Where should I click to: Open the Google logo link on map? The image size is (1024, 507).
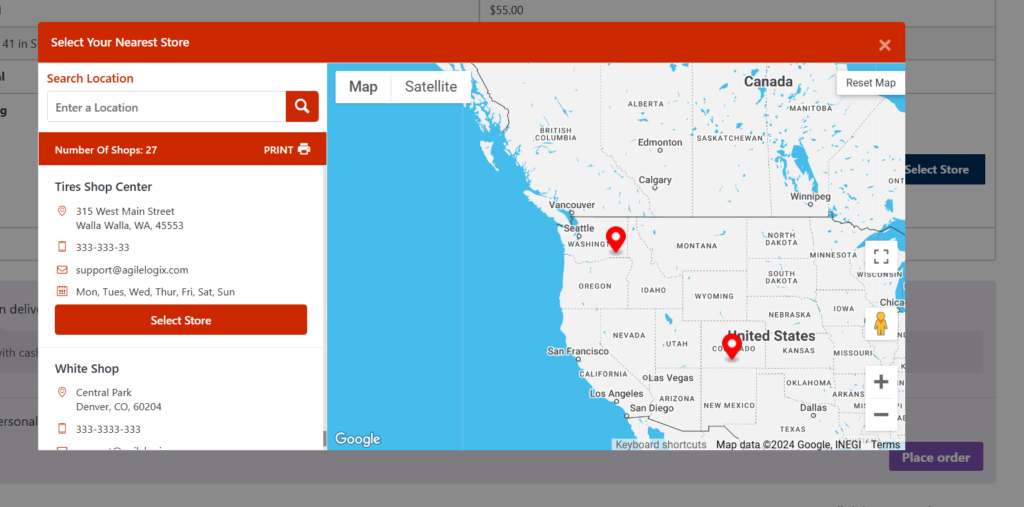point(358,439)
